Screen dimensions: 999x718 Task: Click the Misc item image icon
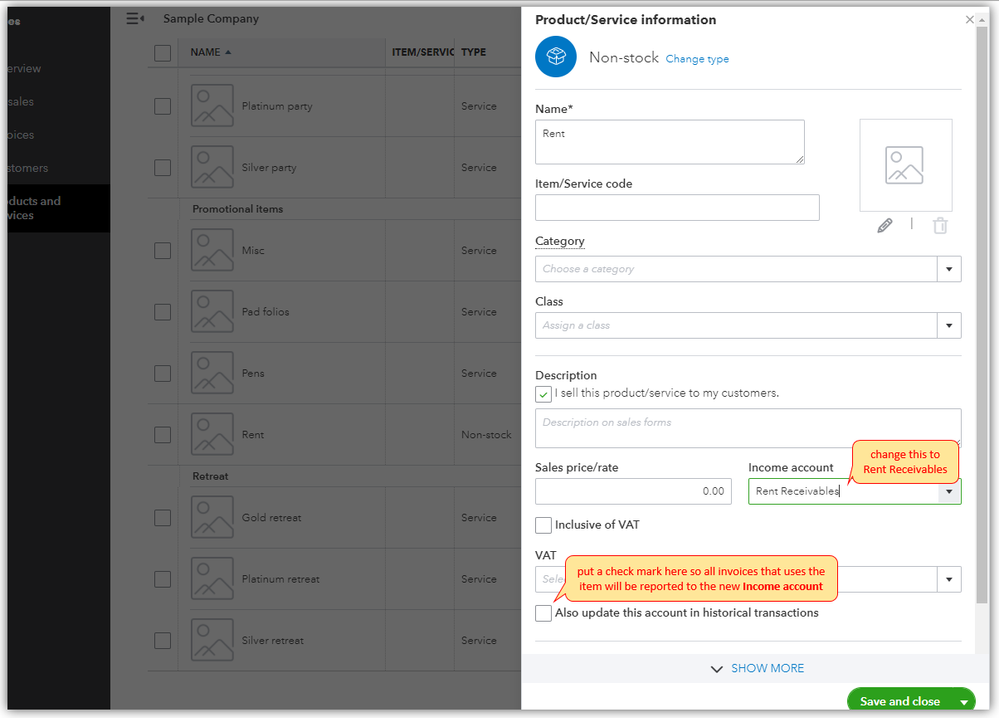pyautogui.click(x=212, y=250)
